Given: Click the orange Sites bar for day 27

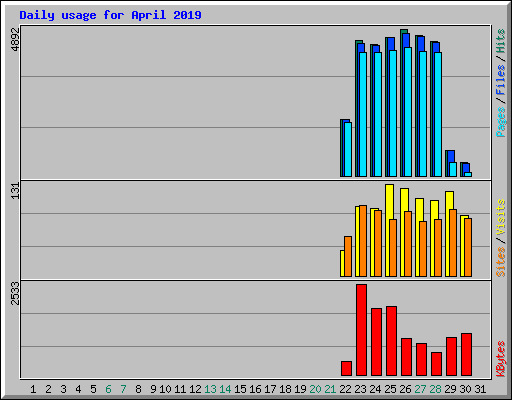Looking at the screenshot, I should click(x=423, y=249).
